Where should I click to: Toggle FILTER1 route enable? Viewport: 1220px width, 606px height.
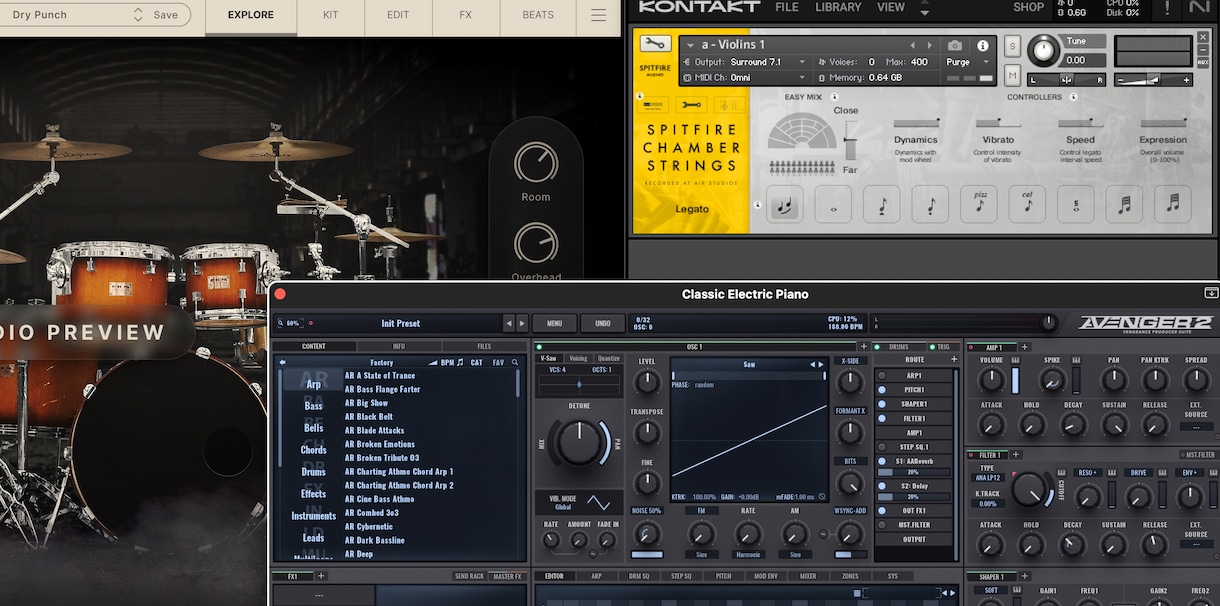click(882, 418)
